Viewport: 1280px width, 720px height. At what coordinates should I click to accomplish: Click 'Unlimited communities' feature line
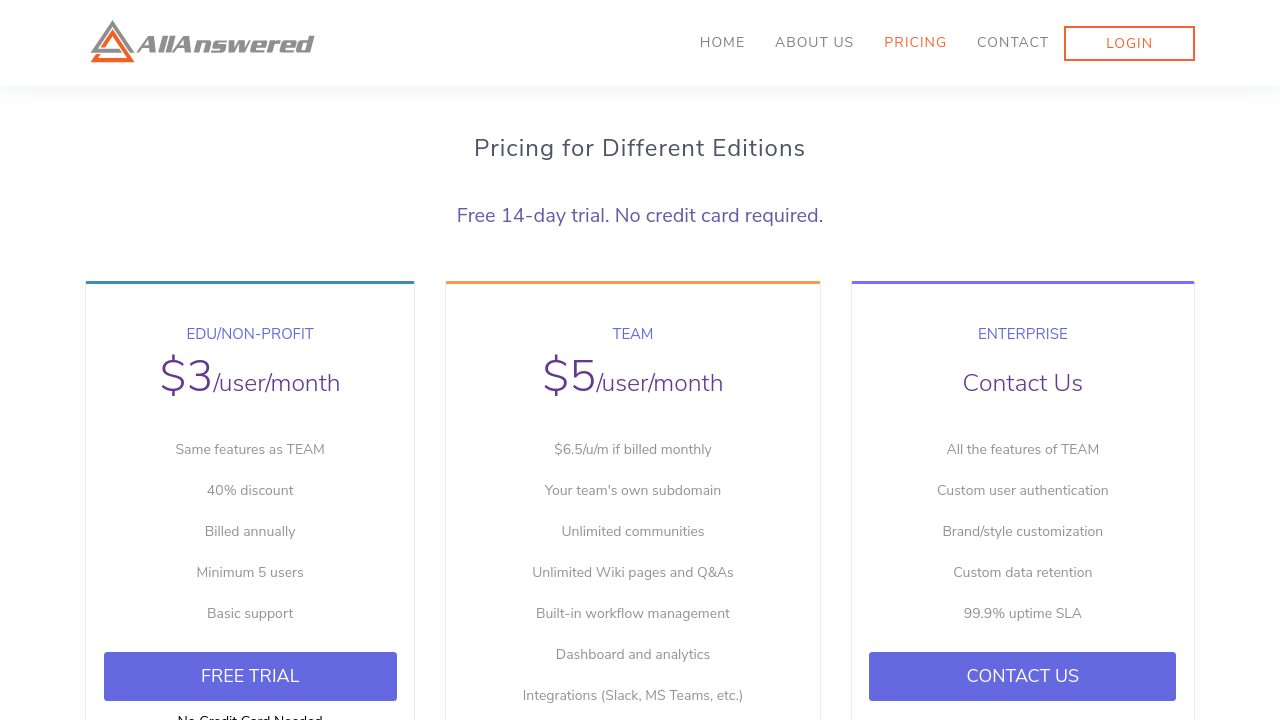pos(633,531)
